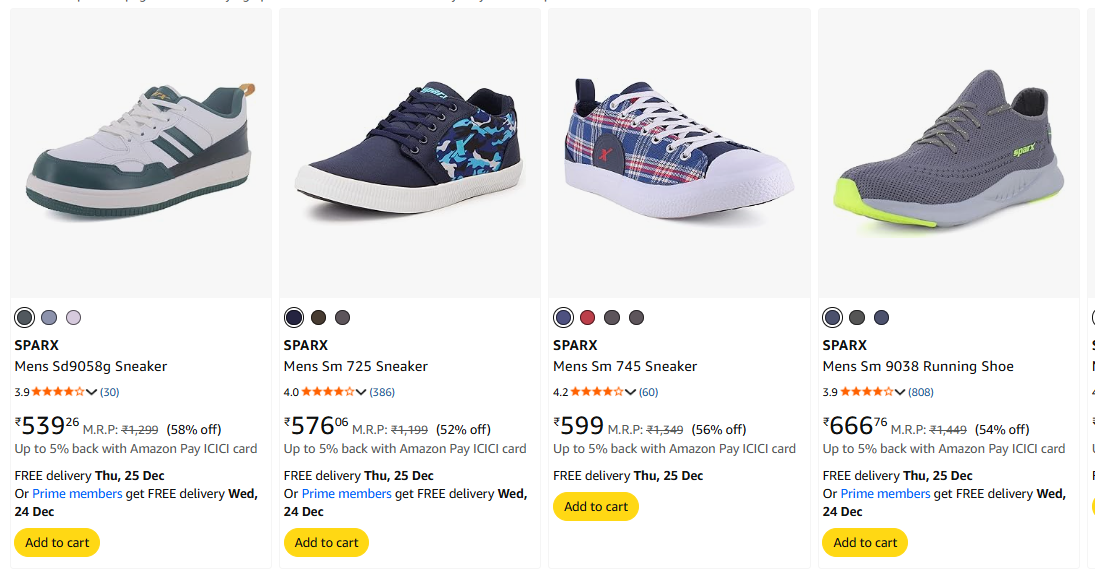1095x572 pixels.
Task: Add the Sm 745 Sneaker to cart
Action: point(596,507)
